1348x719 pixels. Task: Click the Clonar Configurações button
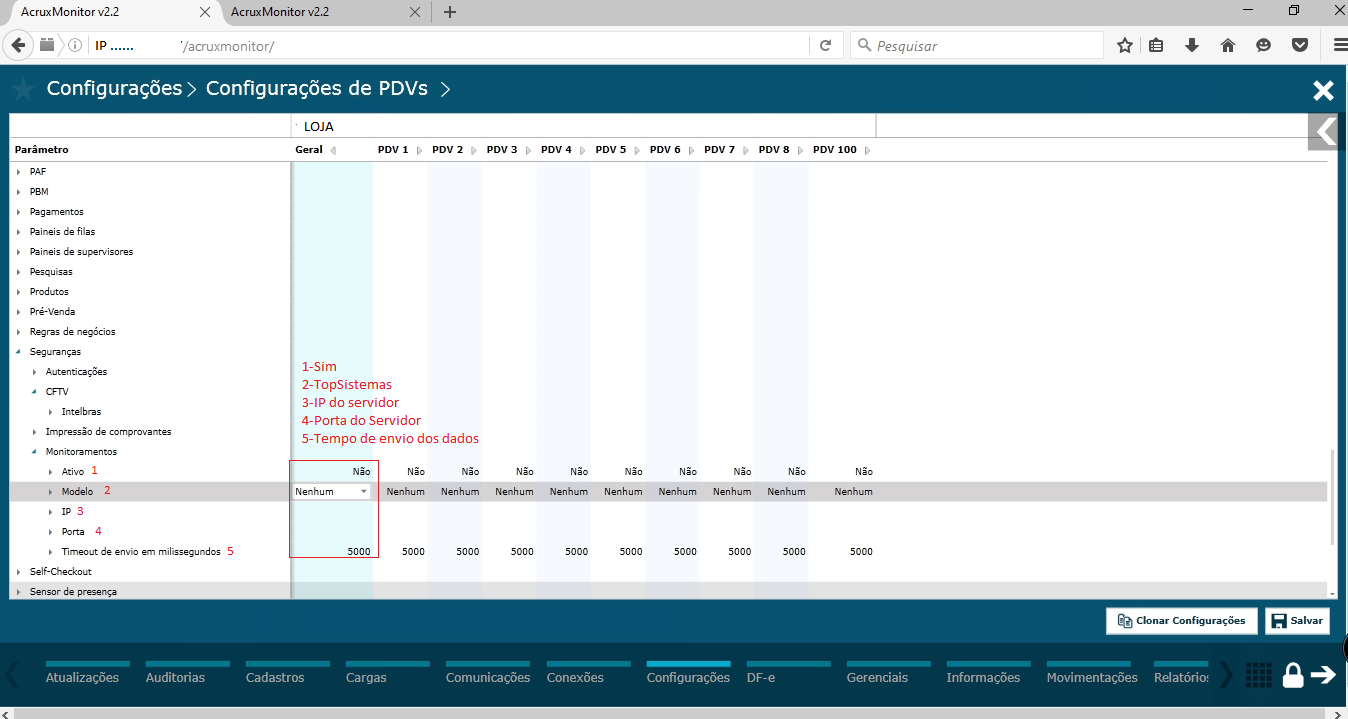(x=1181, y=621)
